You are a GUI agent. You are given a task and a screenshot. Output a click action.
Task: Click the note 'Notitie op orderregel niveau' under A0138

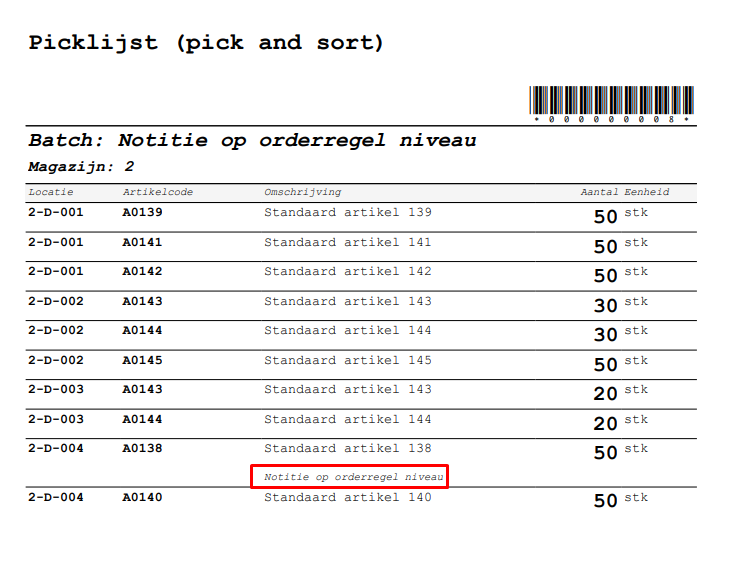[354, 477]
